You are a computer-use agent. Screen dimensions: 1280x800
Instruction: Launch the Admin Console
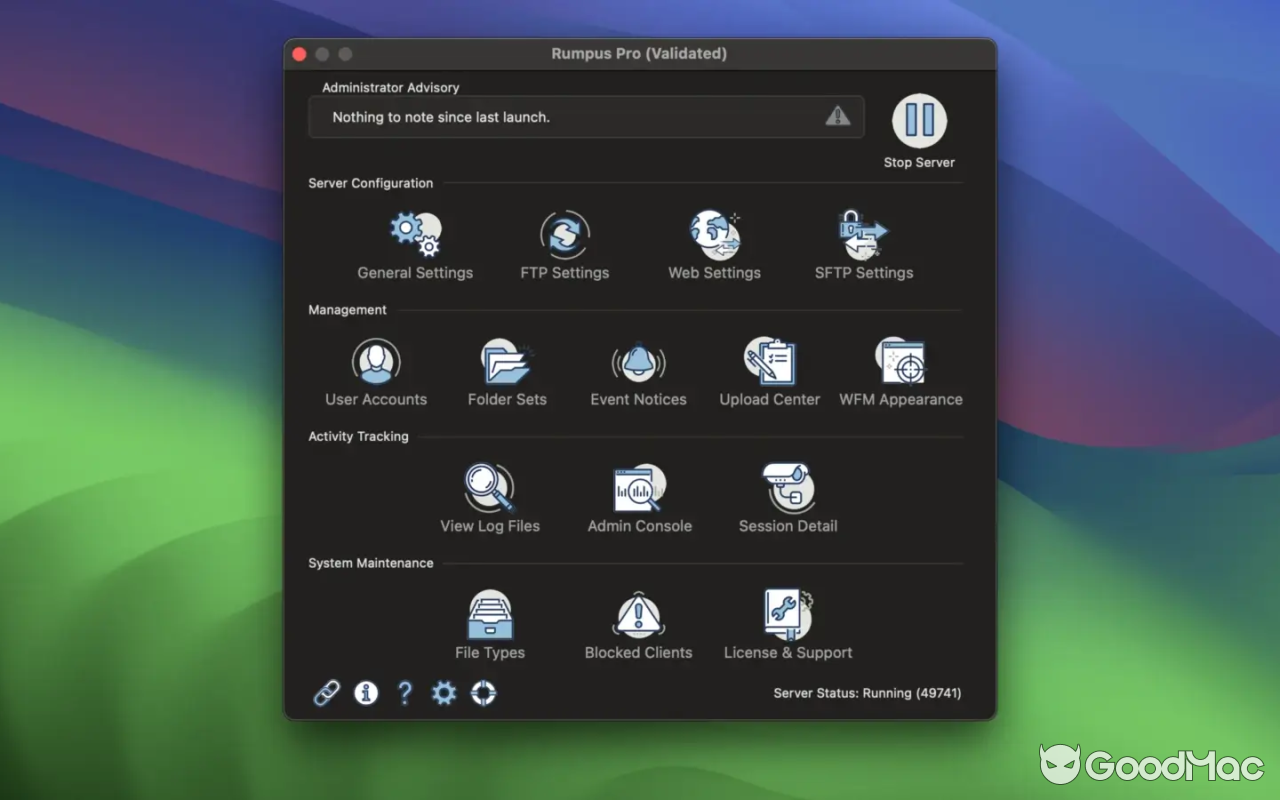click(639, 493)
